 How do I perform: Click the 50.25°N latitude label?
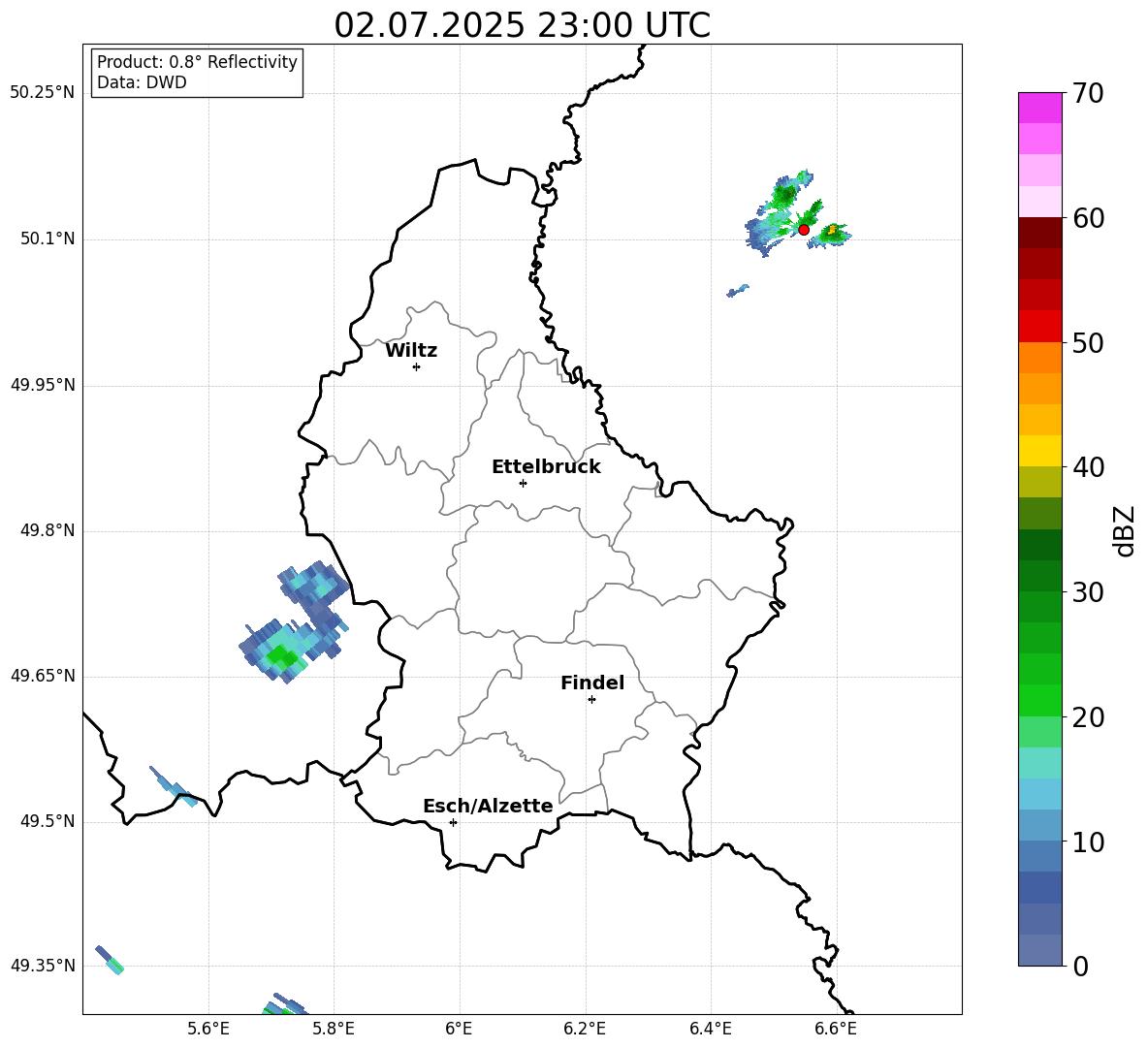(43, 93)
